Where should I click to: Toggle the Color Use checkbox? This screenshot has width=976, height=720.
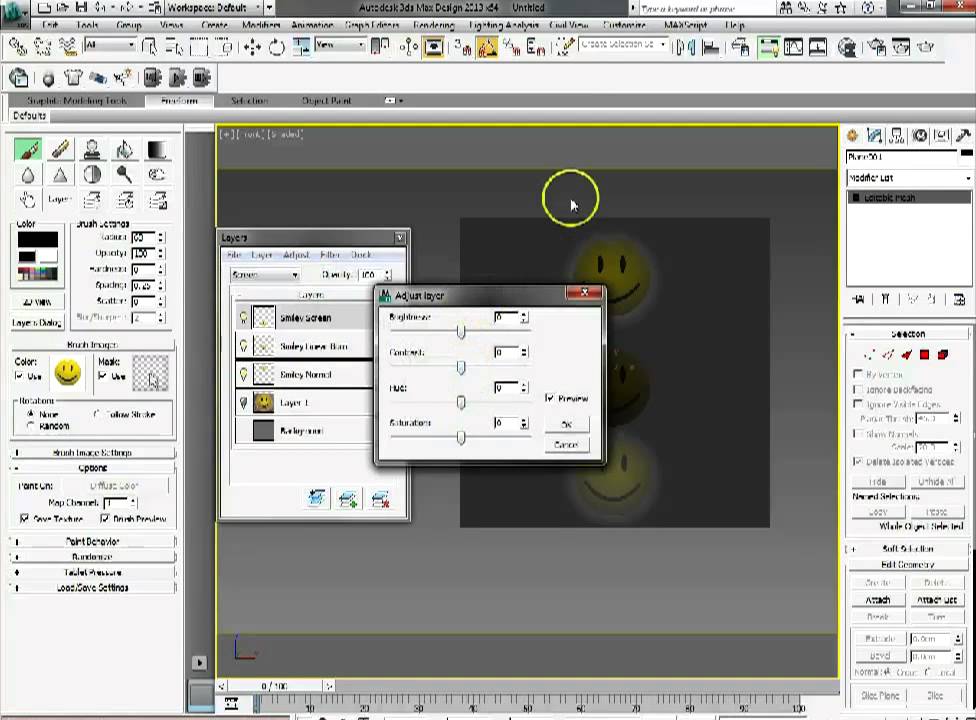coord(19,376)
